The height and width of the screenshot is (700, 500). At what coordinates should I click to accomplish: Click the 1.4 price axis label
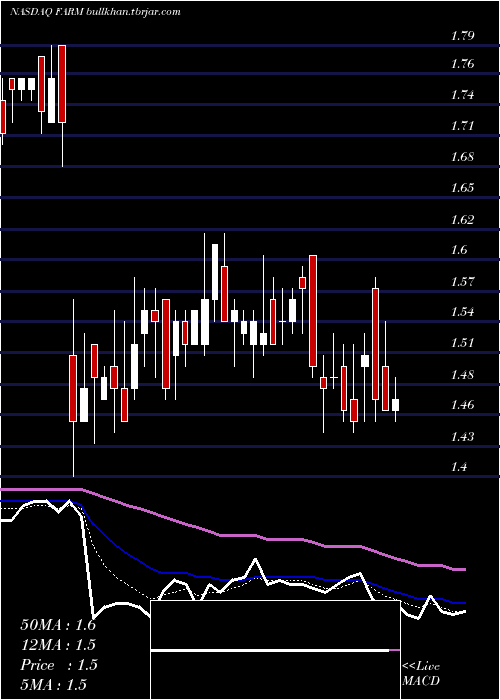click(x=461, y=467)
